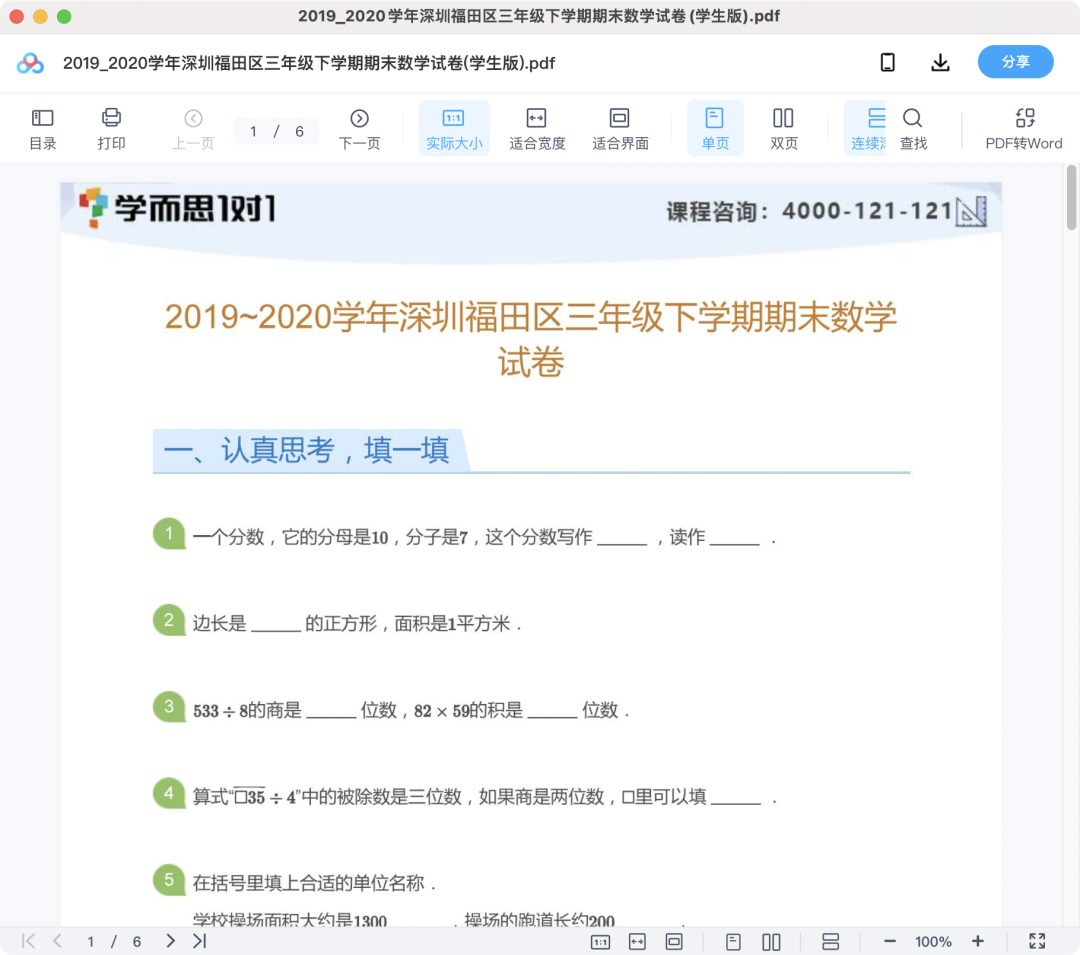
Task: Go to previous page in bottom bar
Action: click(x=58, y=941)
